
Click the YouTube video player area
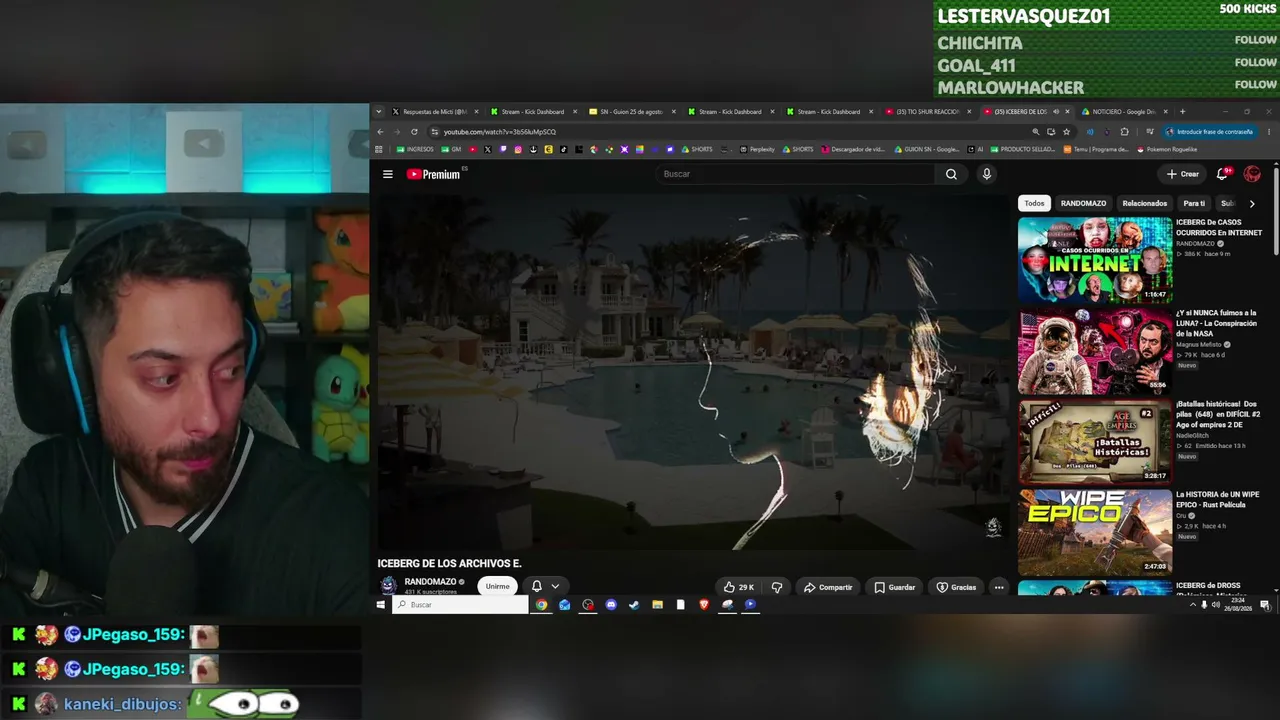click(694, 372)
